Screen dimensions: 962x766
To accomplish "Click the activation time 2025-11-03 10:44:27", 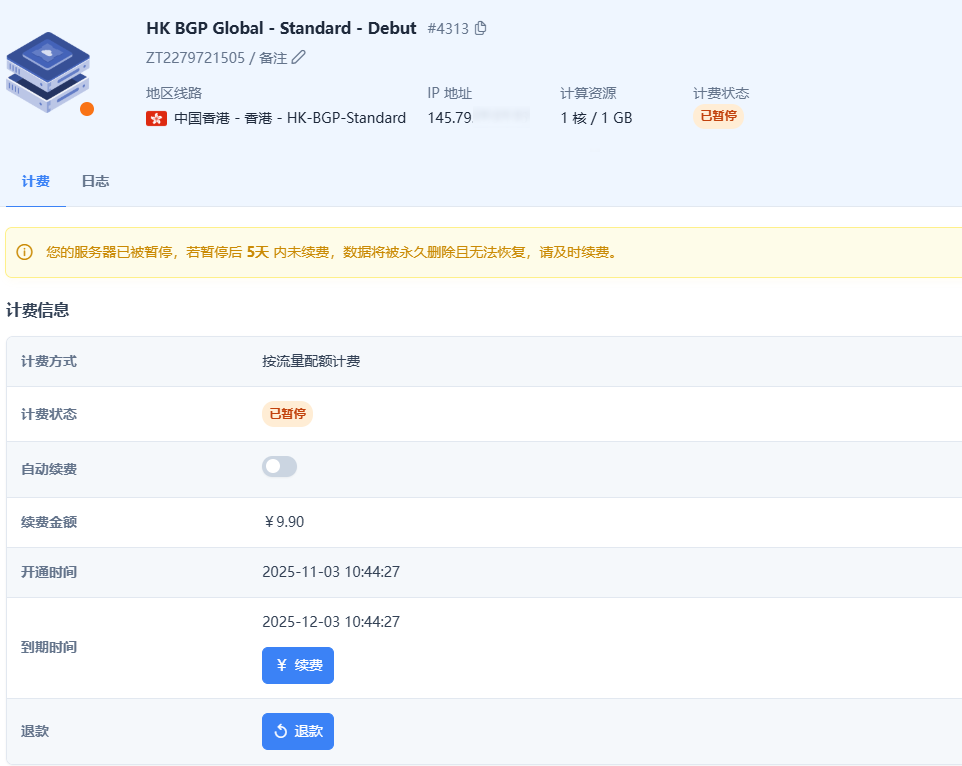I will click(x=331, y=572).
